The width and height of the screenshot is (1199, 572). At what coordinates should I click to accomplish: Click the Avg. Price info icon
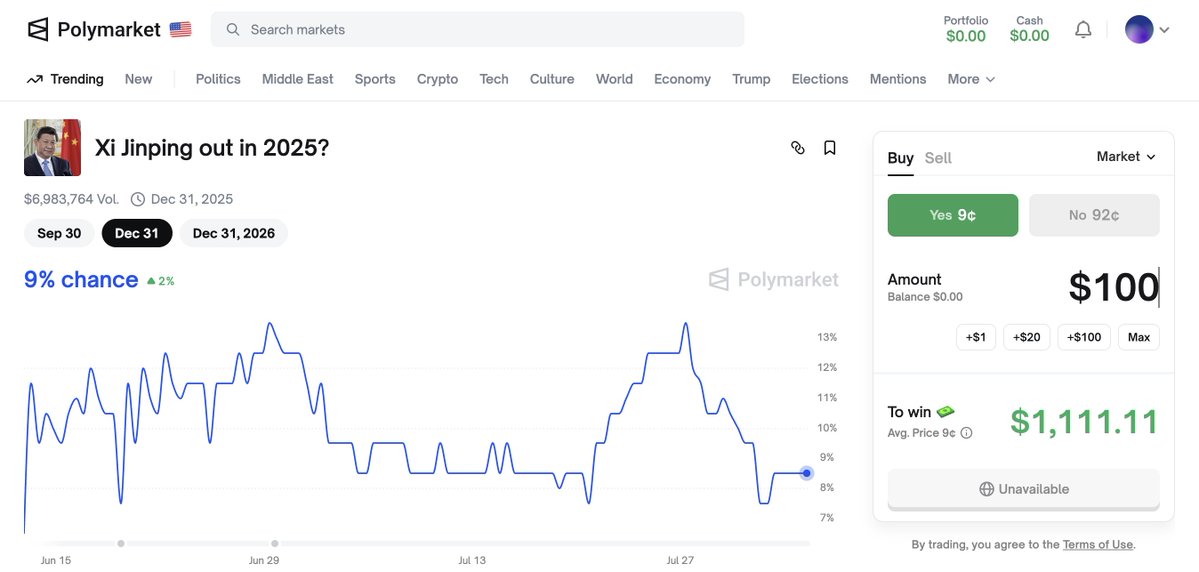[967, 433]
